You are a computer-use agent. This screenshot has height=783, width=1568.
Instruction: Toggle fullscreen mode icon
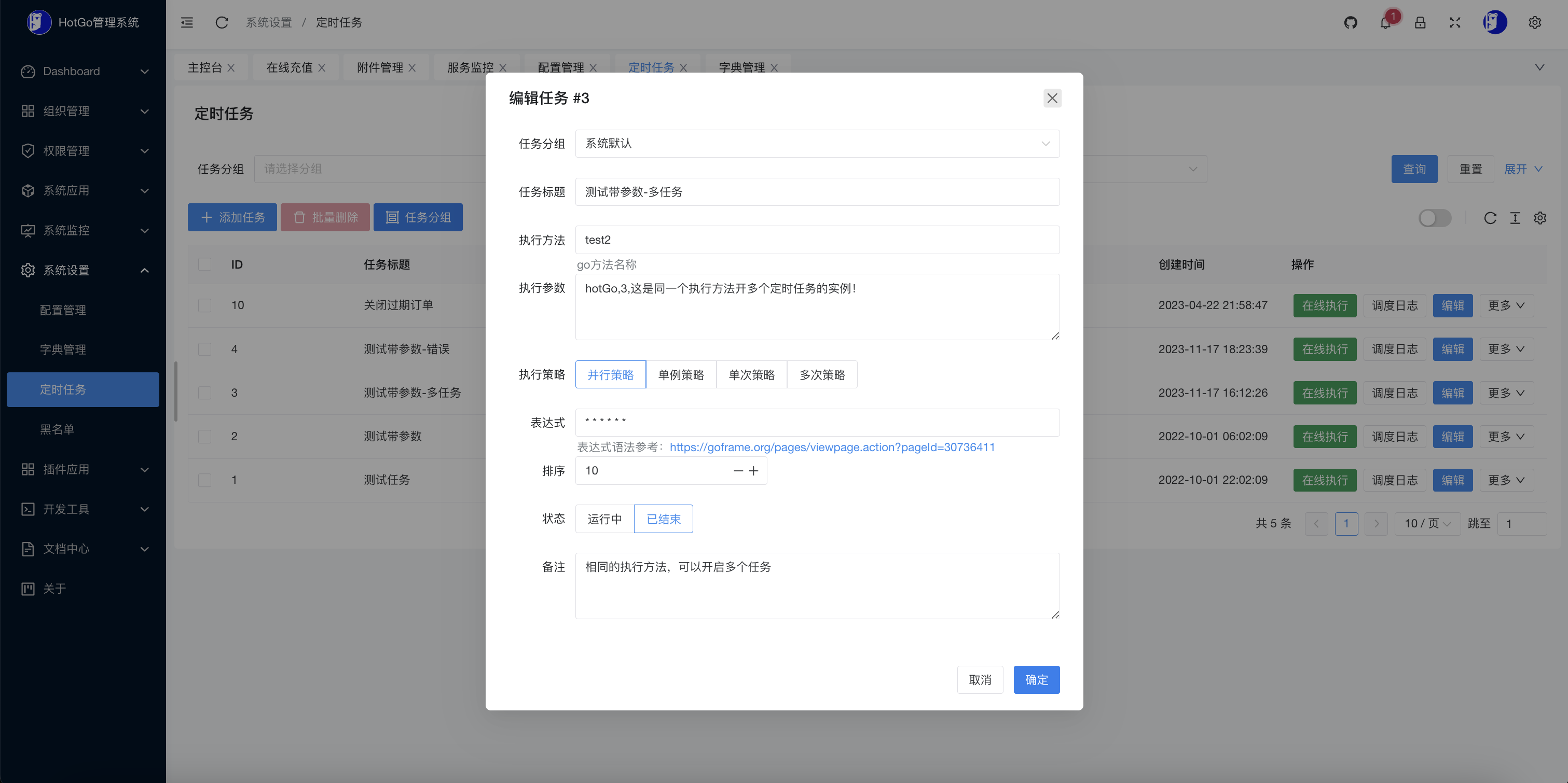(1454, 22)
